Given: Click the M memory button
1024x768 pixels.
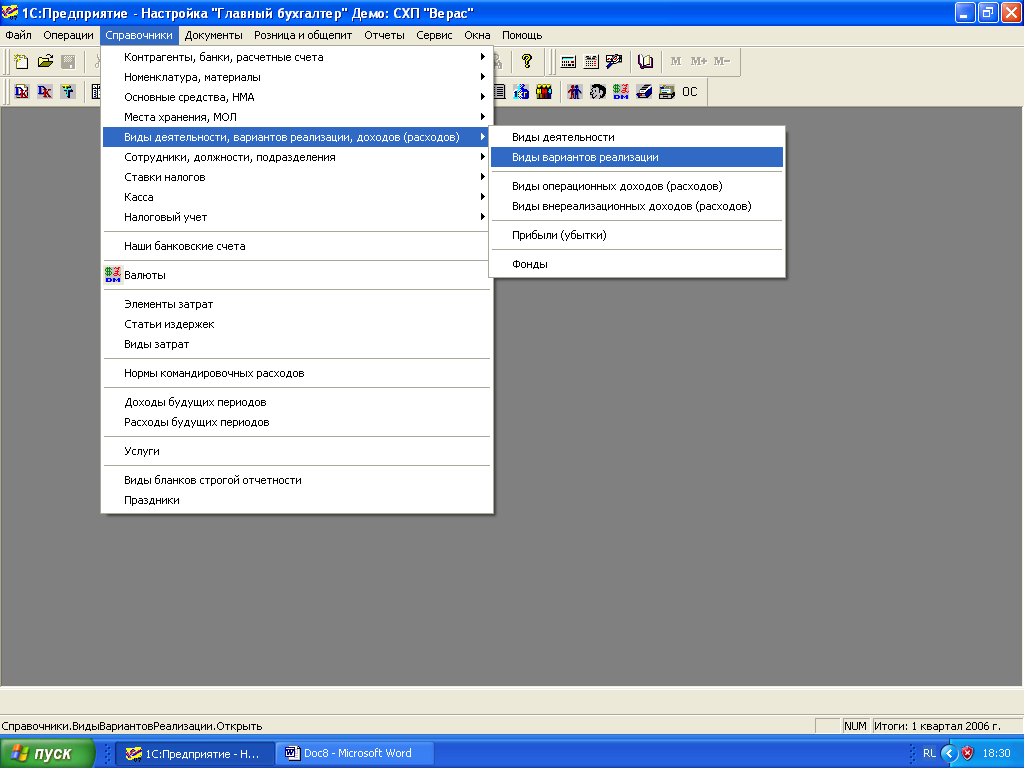Looking at the screenshot, I should 676,61.
